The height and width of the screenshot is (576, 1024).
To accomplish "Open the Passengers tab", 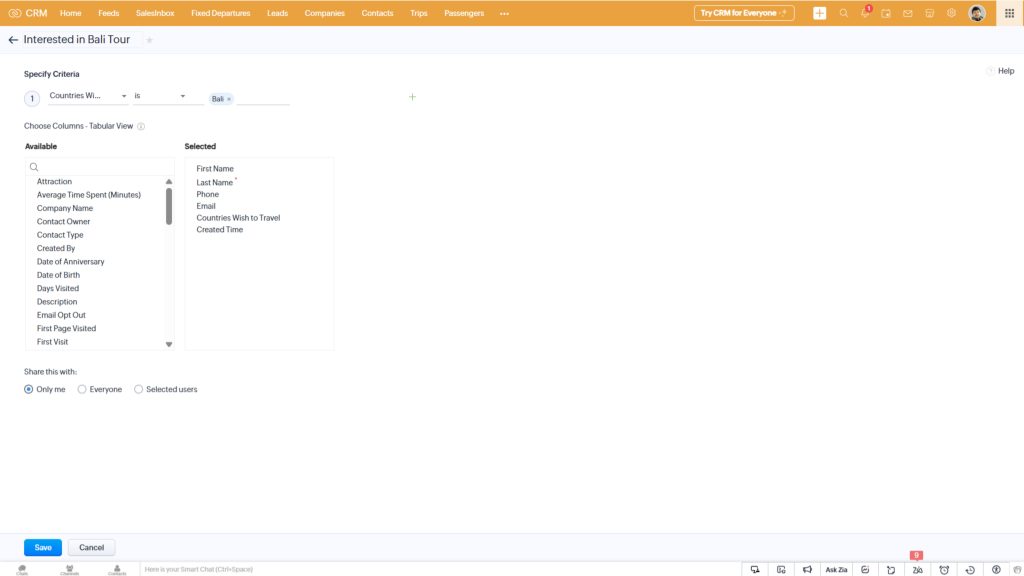I will tap(464, 13).
